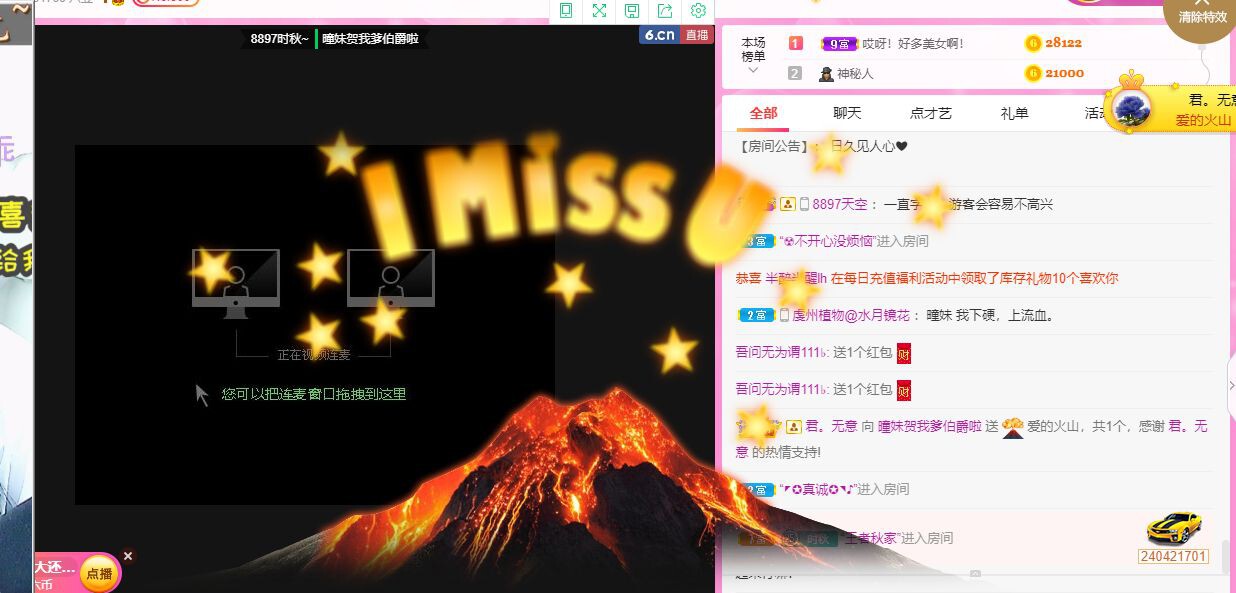Click the red 直播 live badge

[x=697, y=34]
